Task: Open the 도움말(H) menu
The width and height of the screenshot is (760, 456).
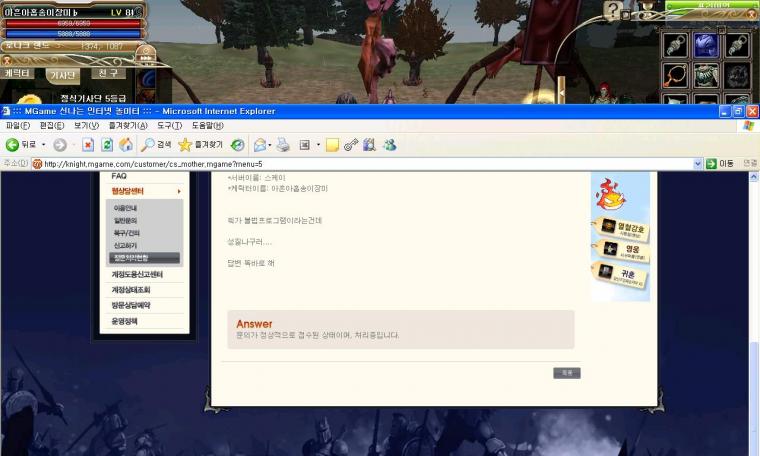Action: (207, 126)
